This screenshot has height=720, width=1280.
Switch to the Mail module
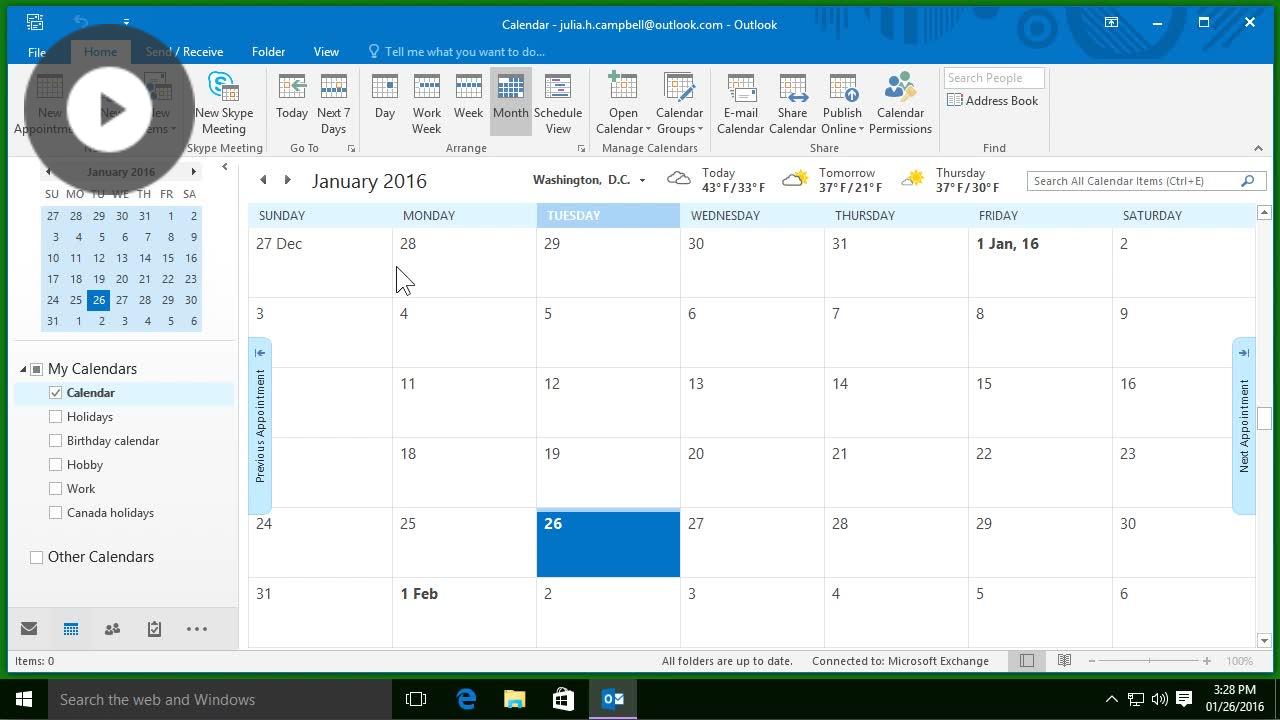pyautogui.click(x=28, y=628)
